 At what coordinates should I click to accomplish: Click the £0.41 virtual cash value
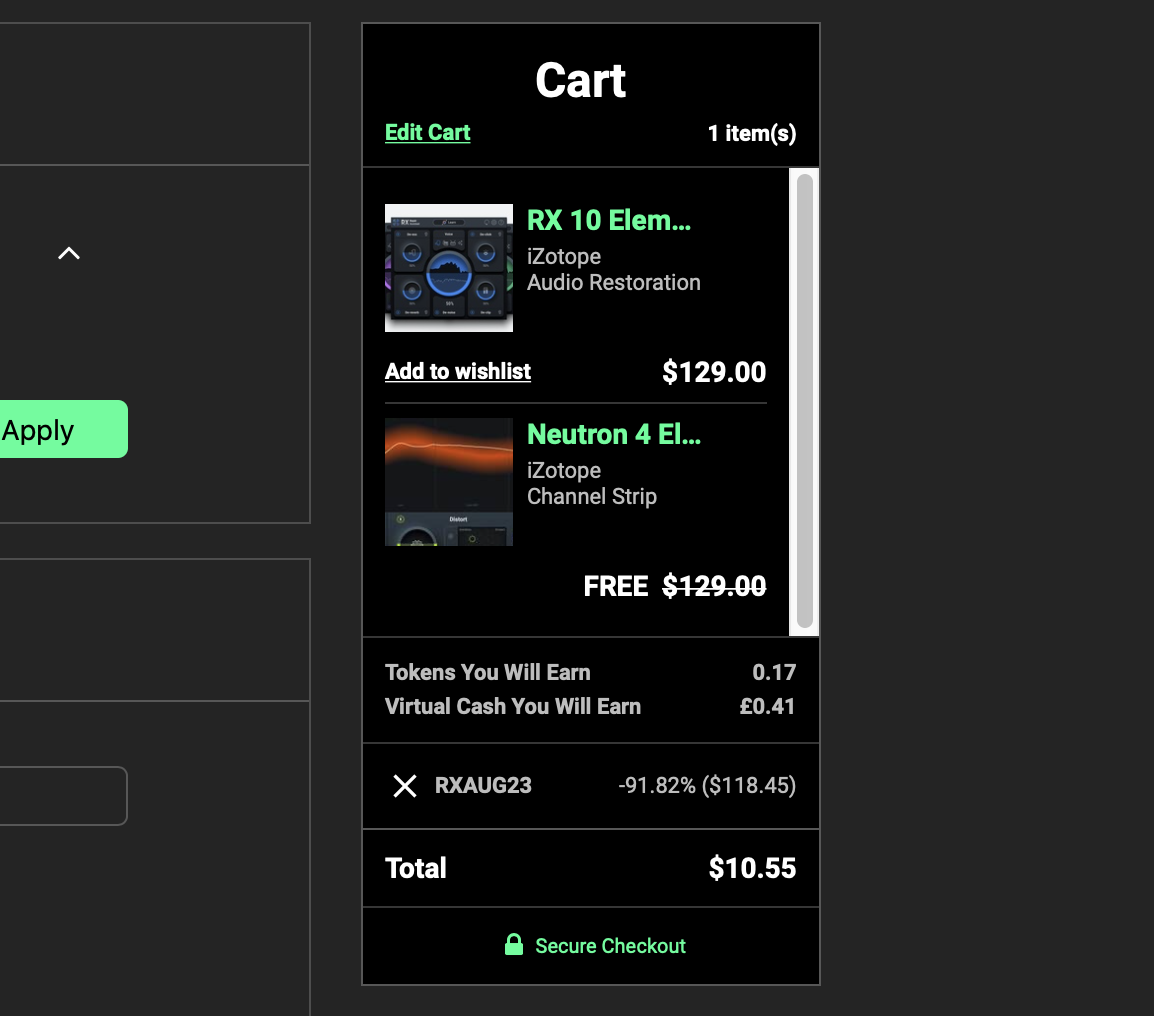(x=768, y=706)
